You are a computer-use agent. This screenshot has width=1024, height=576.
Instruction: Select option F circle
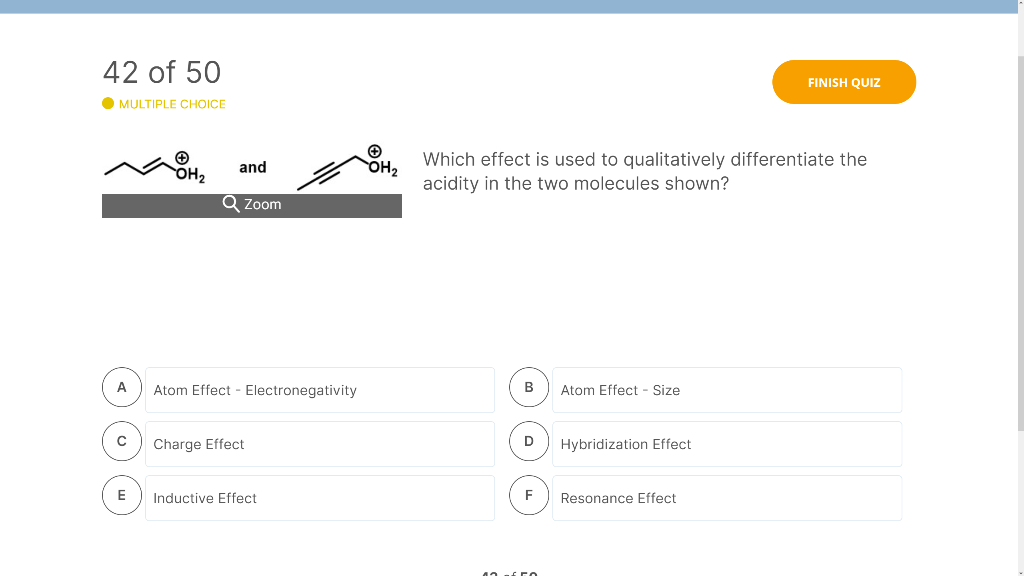click(529, 495)
